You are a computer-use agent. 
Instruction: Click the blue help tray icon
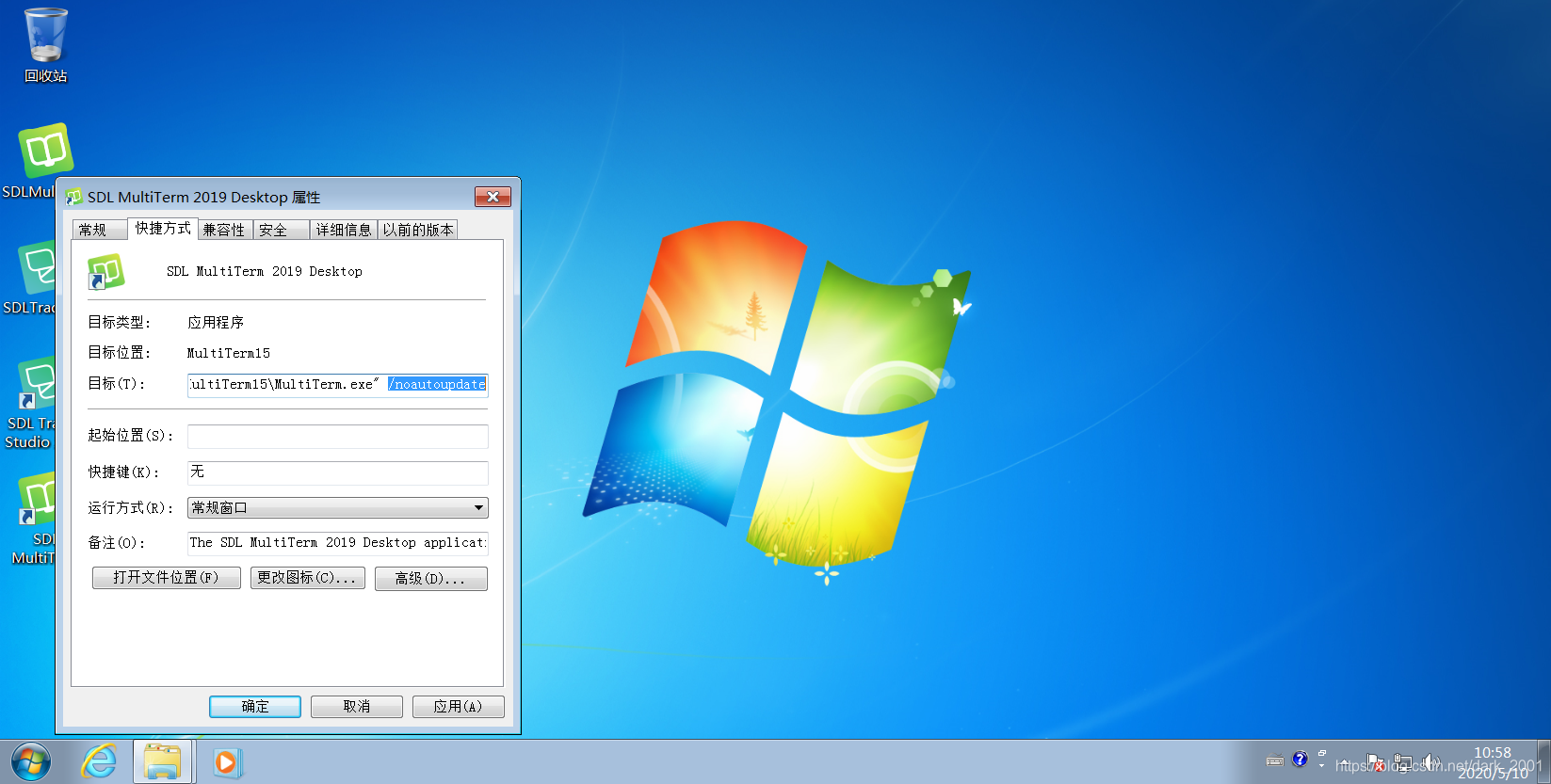click(x=1300, y=760)
